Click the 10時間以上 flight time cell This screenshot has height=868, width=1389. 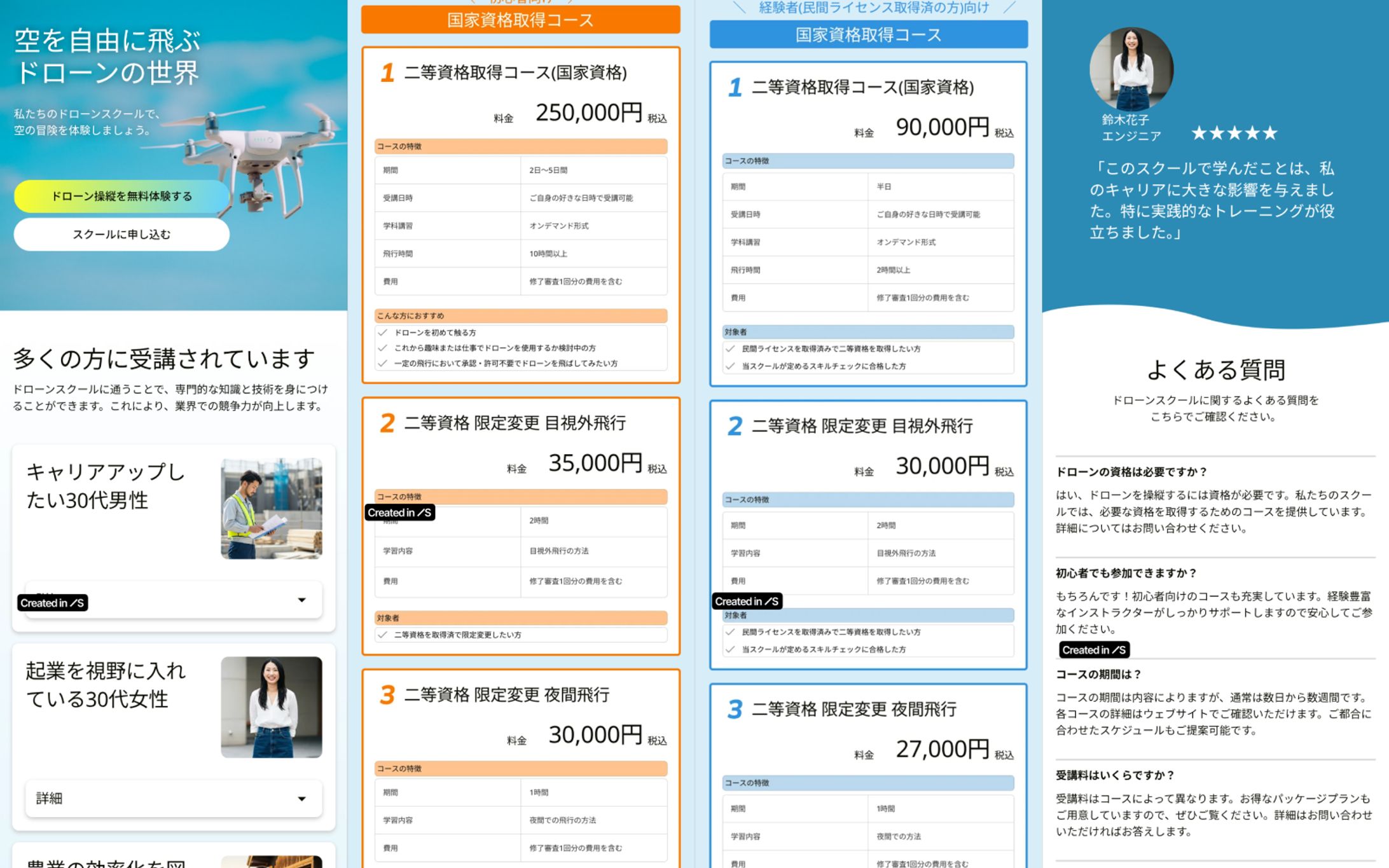594,254
